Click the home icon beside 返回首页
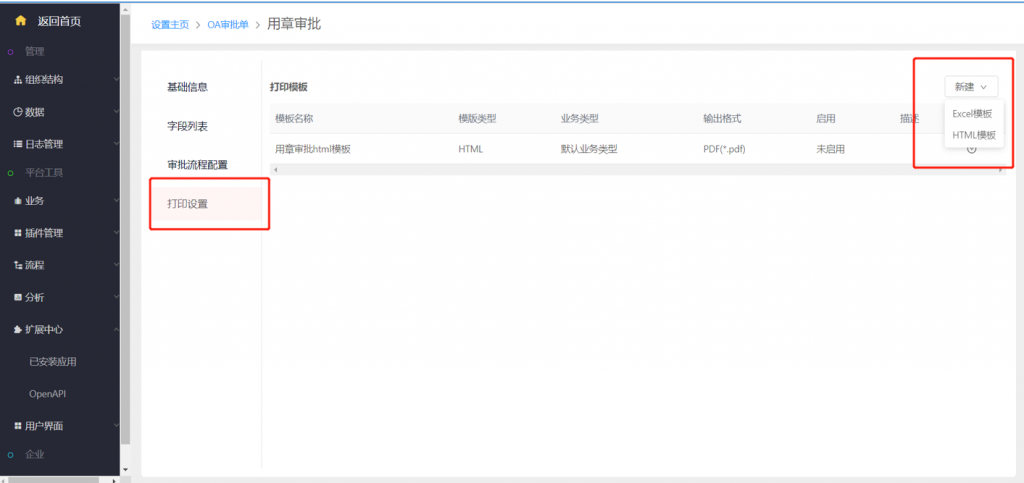 coord(20,20)
